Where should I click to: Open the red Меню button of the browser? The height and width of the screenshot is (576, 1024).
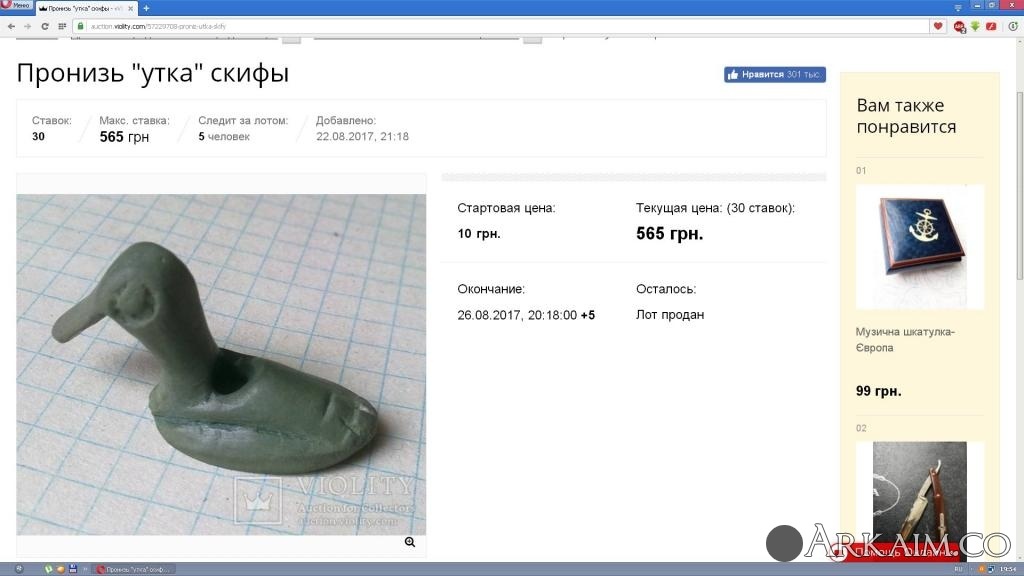coord(18,6)
